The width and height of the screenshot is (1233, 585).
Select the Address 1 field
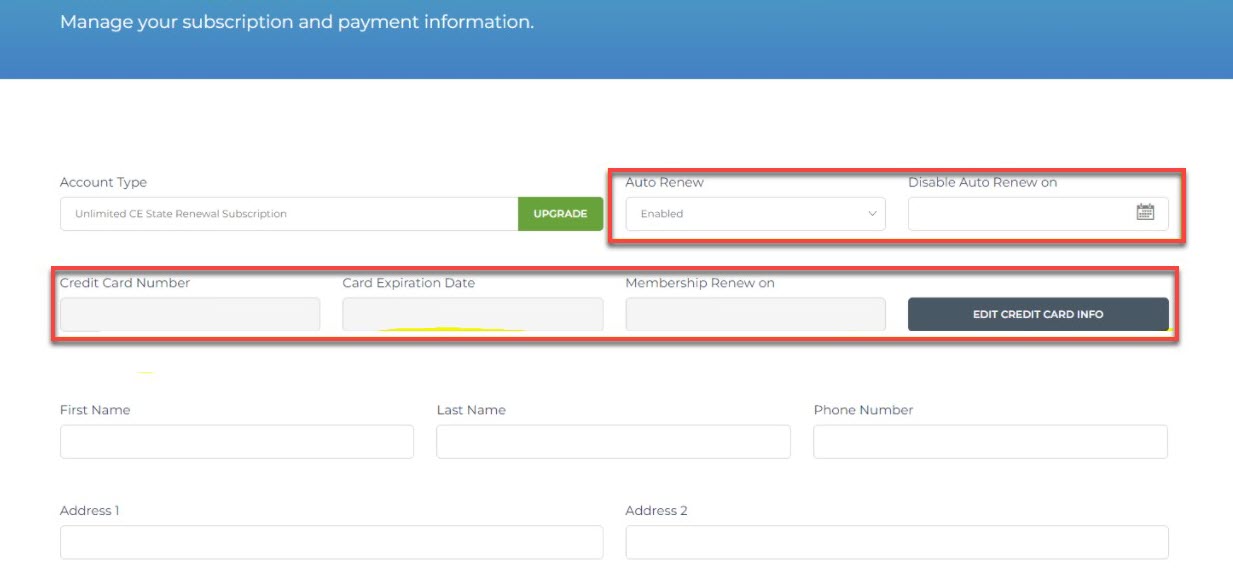click(x=330, y=541)
